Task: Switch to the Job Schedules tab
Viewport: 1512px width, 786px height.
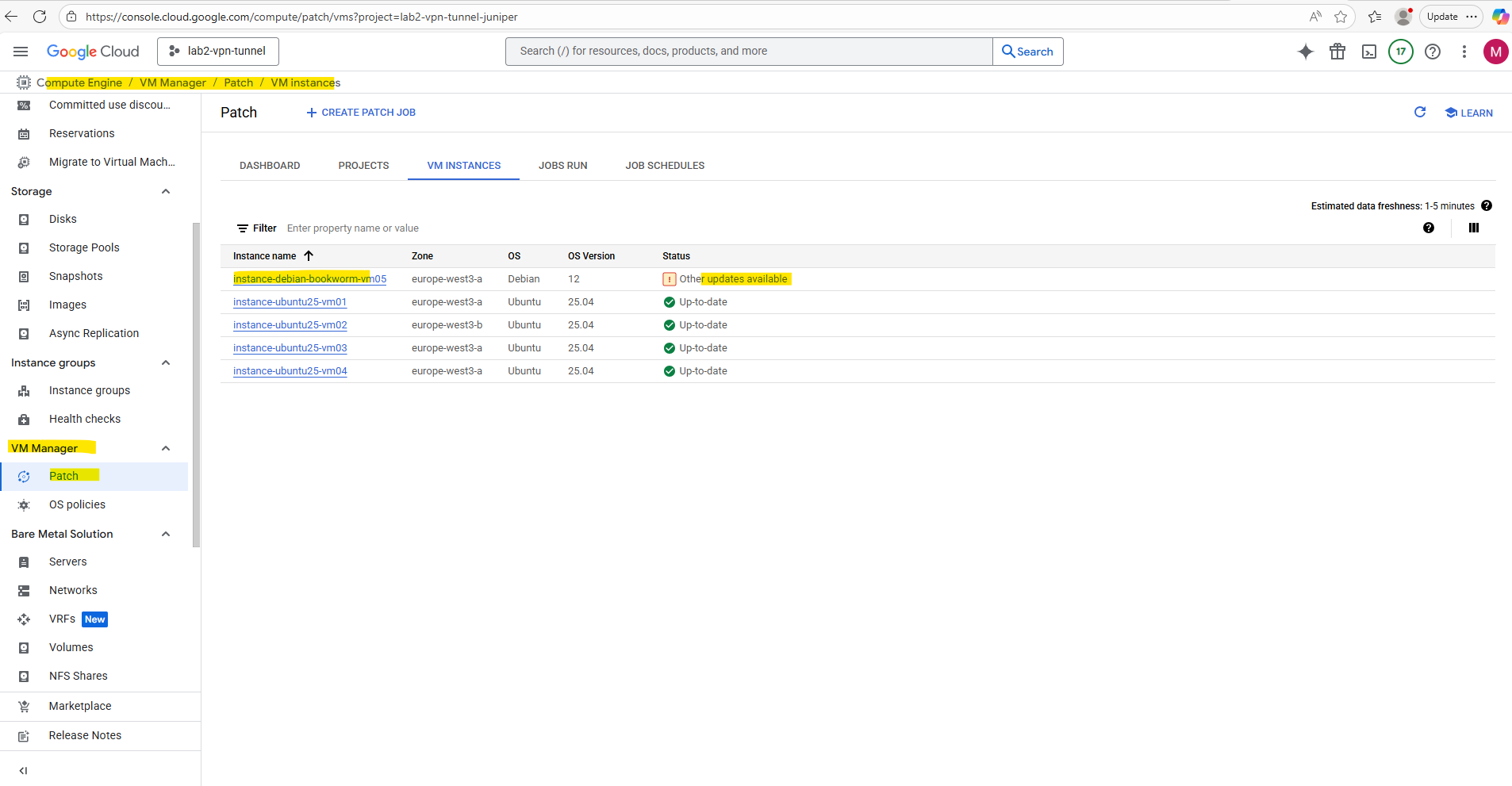Action: click(664, 166)
